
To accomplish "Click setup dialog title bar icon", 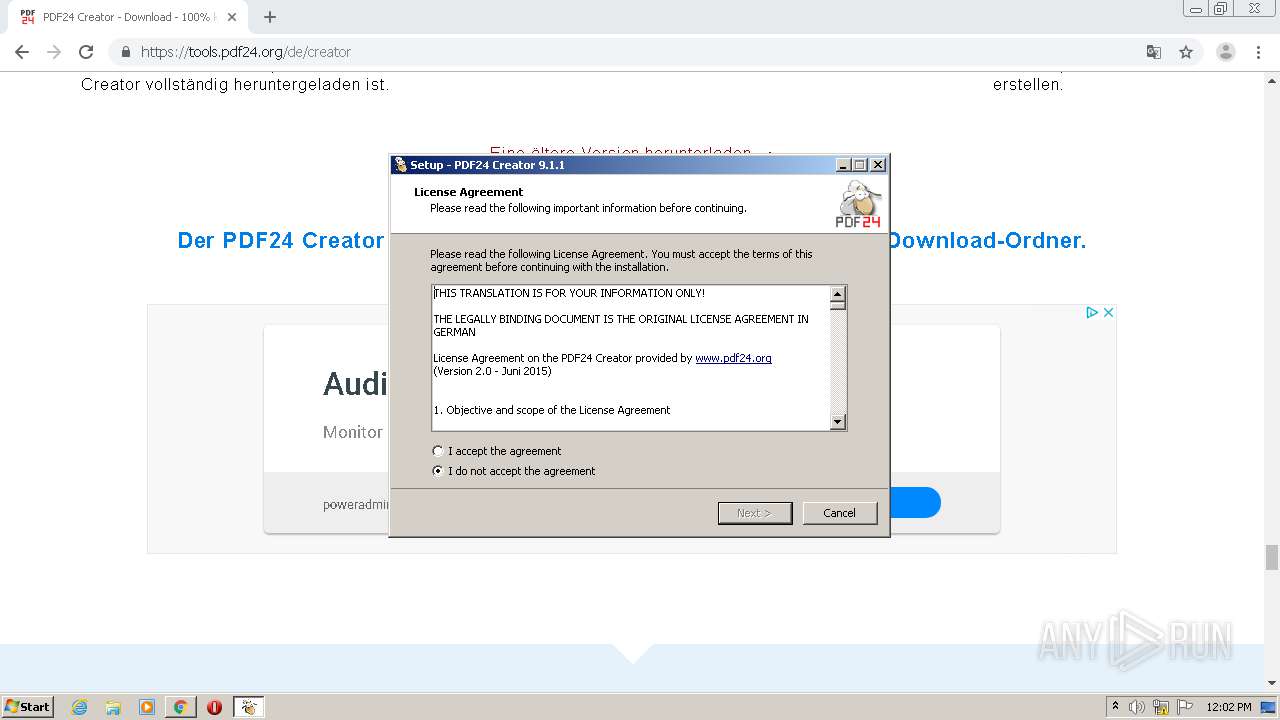I will (400, 165).
